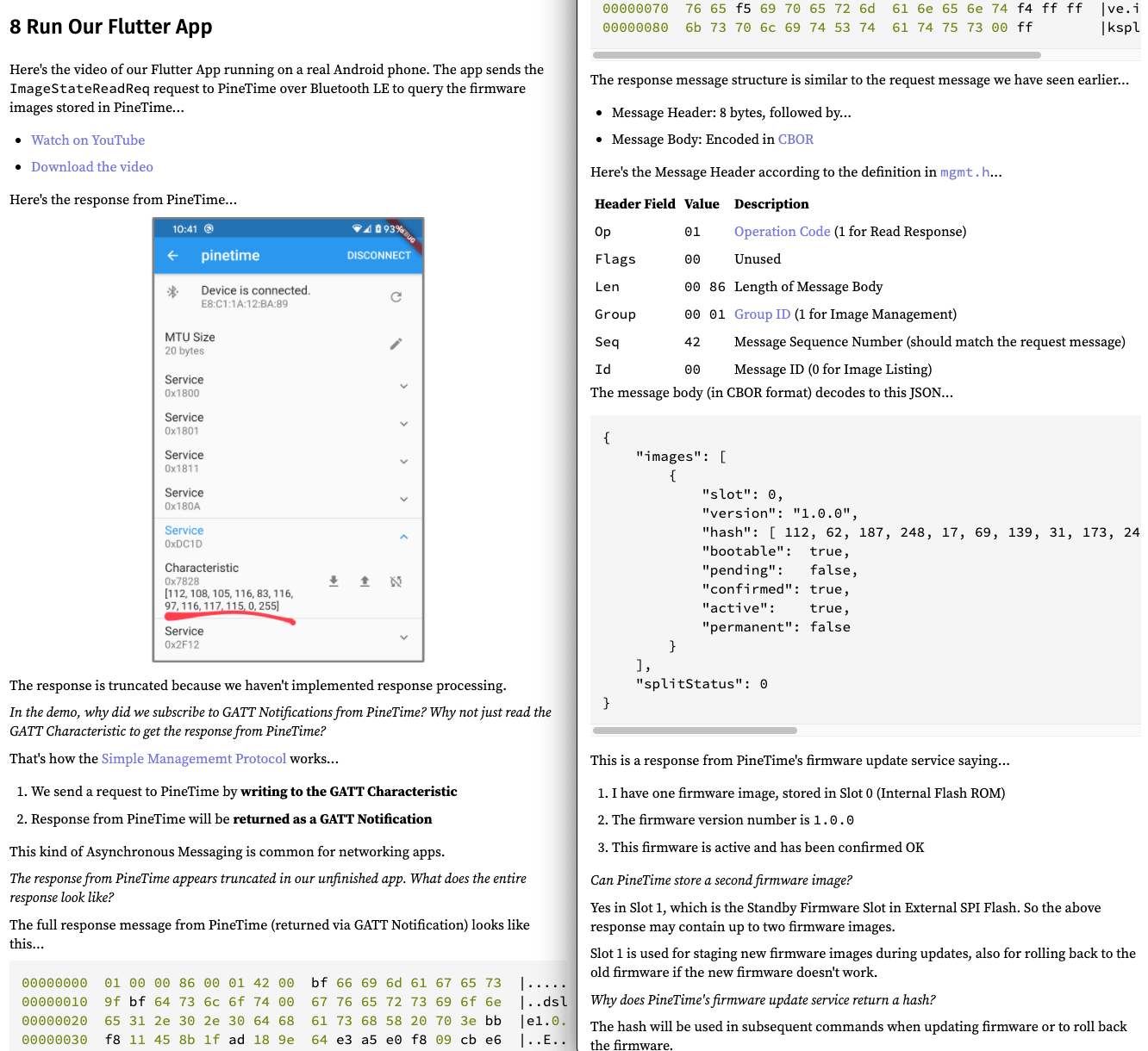Click the Bluetooth icon beside the device address
This screenshot has width=1148, height=1051.
[173, 292]
